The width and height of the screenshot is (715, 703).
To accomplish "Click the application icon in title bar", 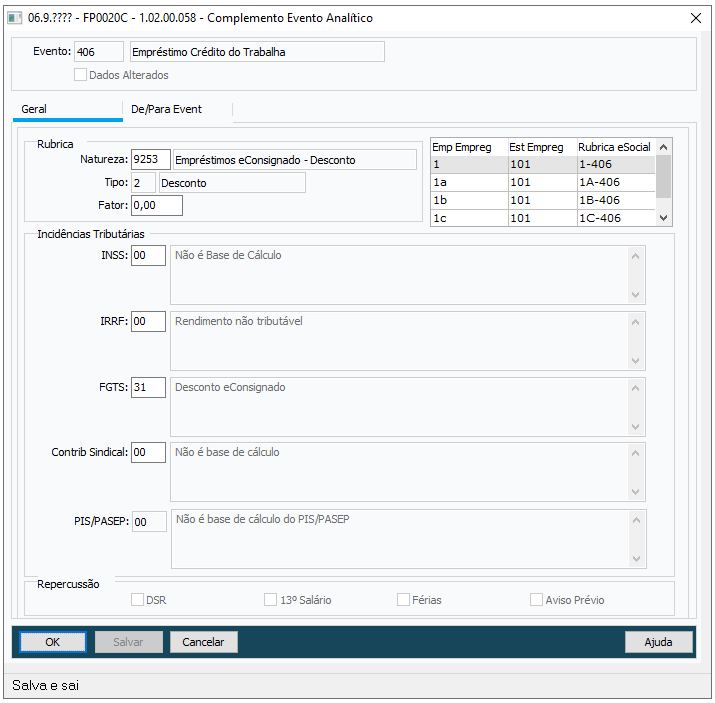I will point(15,18).
